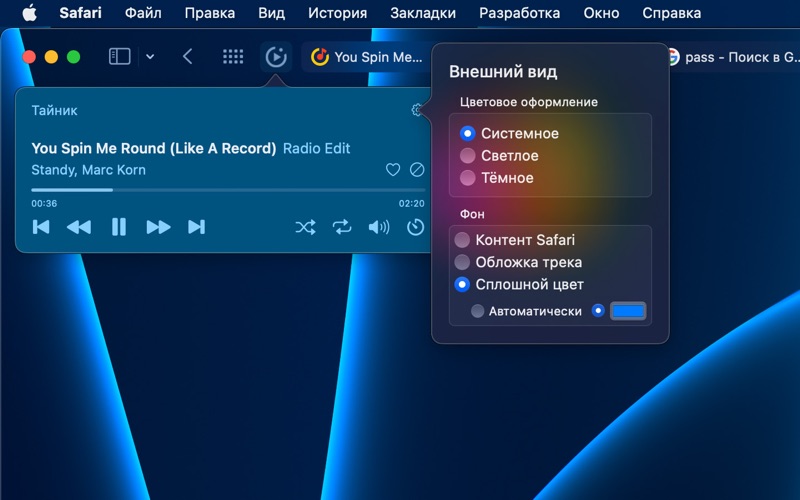
Task: Click the Внешний вид heading
Action: click(503, 72)
